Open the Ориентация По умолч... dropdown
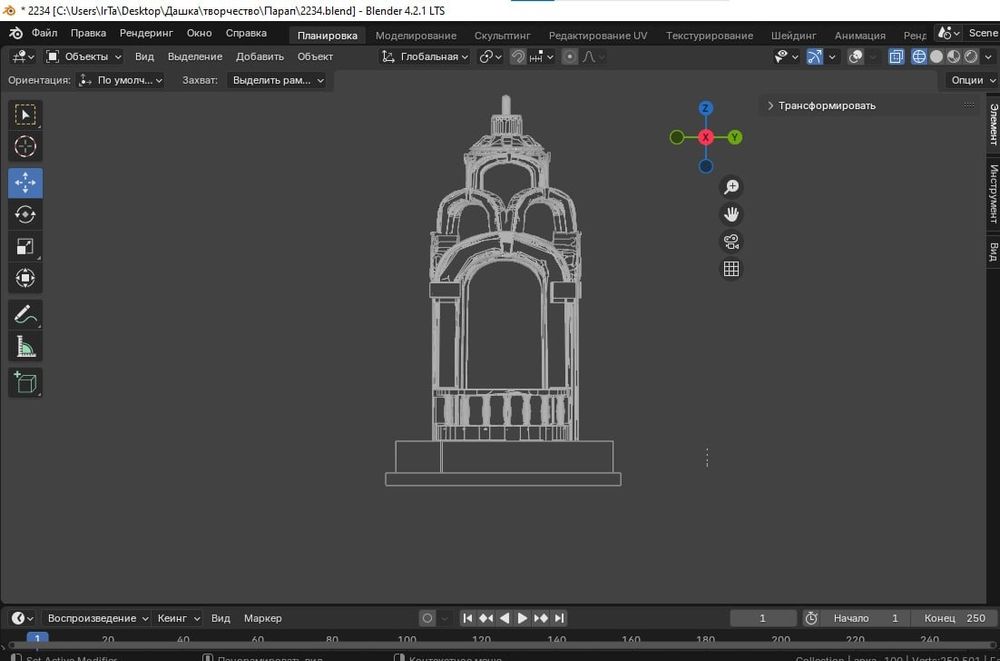The image size is (1000, 661). pyautogui.click(x=120, y=80)
